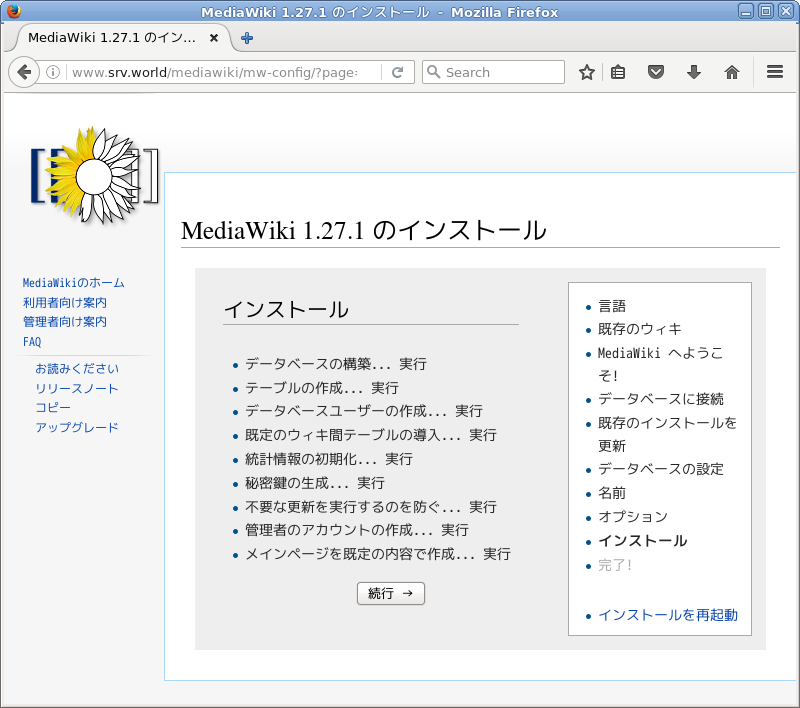Click 言語 step in the list
The width and height of the screenshot is (800, 708).
pyautogui.click(x=612, y=306)
